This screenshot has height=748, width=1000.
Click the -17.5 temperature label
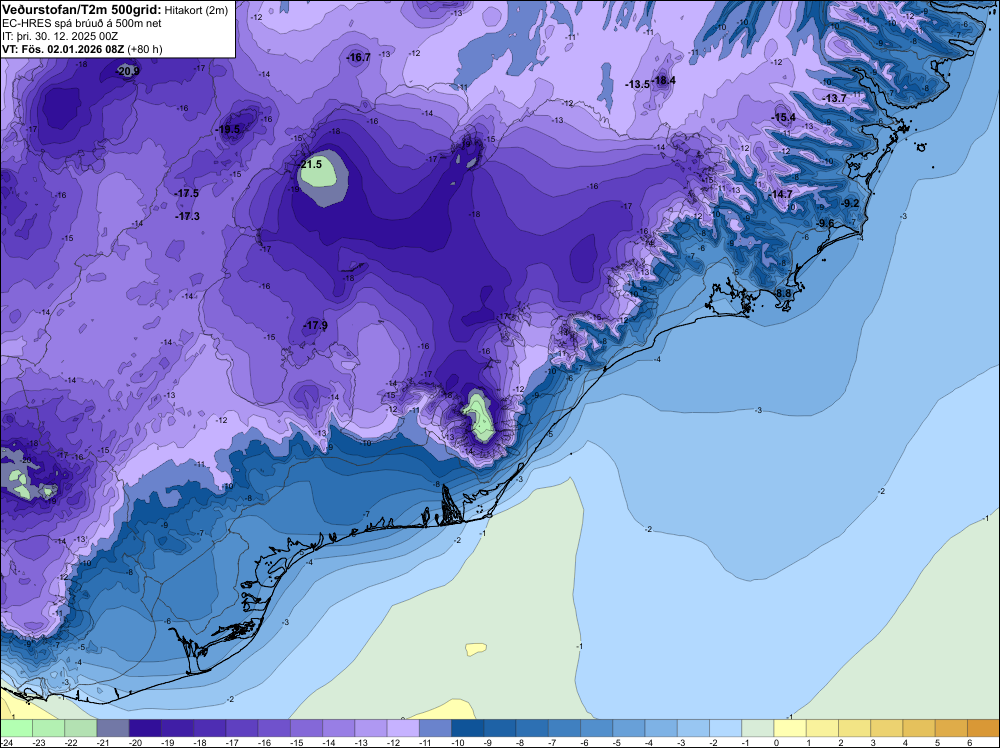[x=187, y=193]
